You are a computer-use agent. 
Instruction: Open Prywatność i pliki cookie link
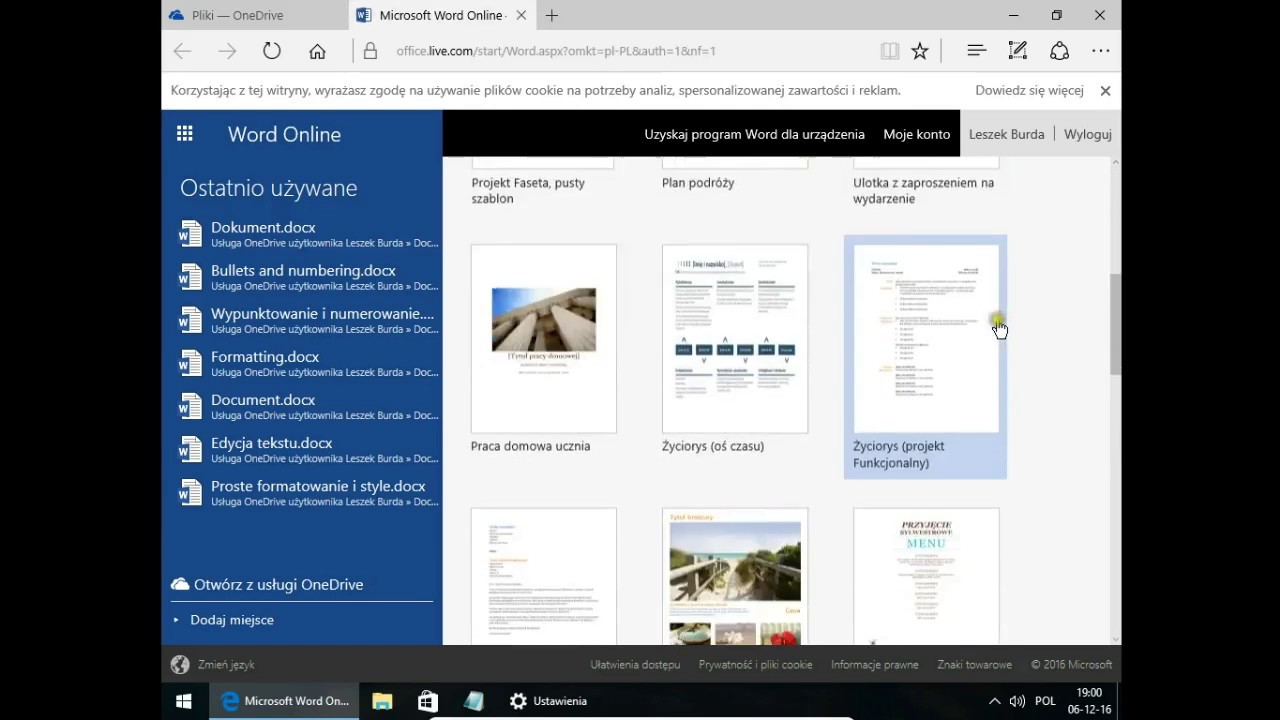point(755,664)
